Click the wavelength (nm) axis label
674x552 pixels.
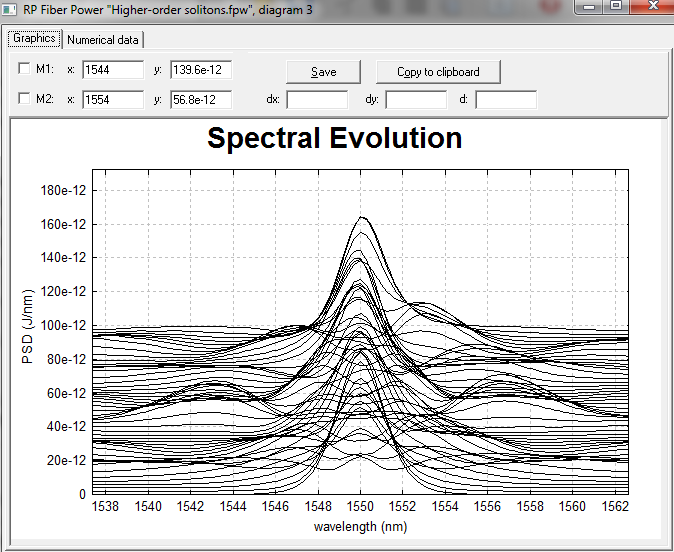[360, 527]
